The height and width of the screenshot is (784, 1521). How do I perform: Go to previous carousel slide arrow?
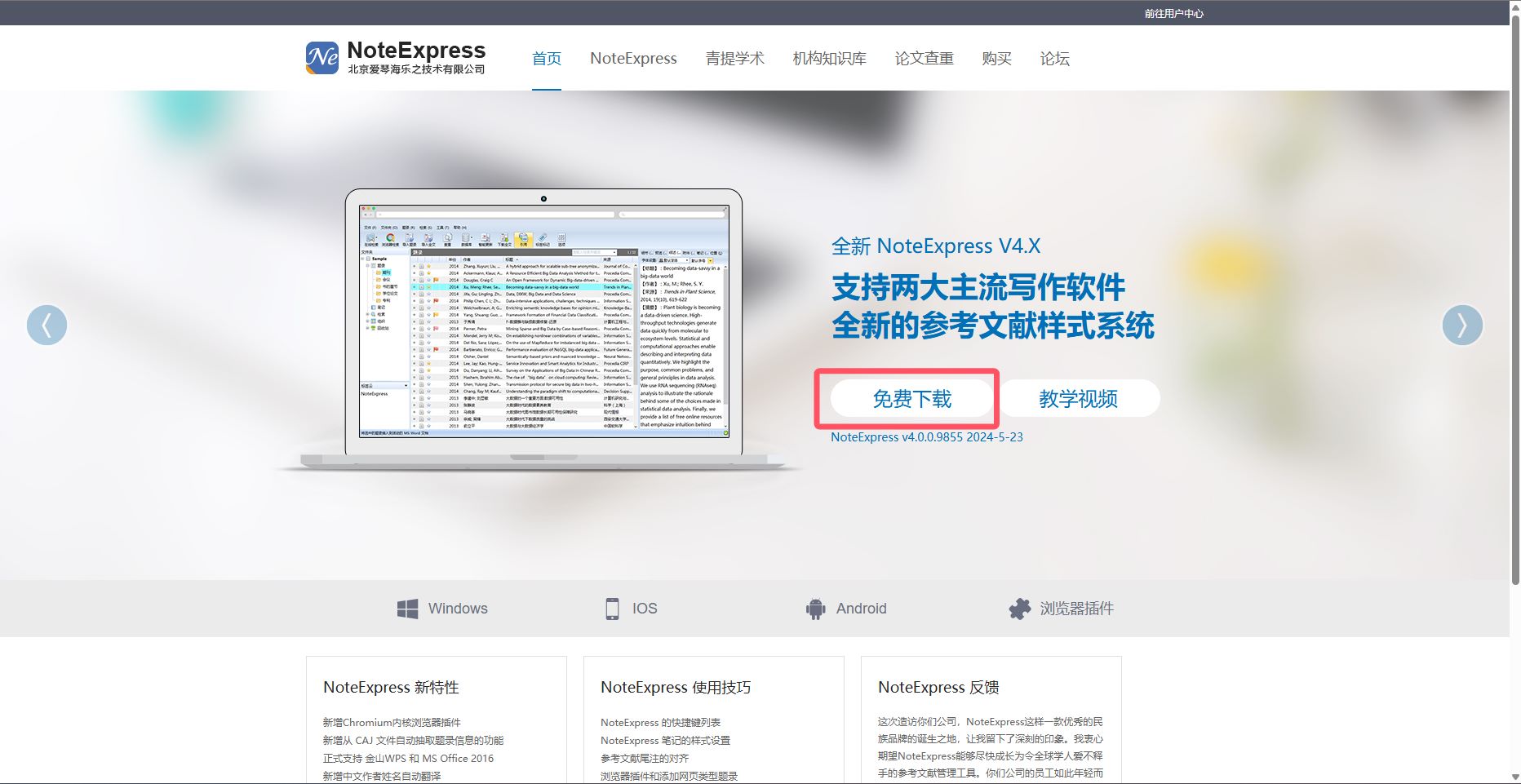47,325
